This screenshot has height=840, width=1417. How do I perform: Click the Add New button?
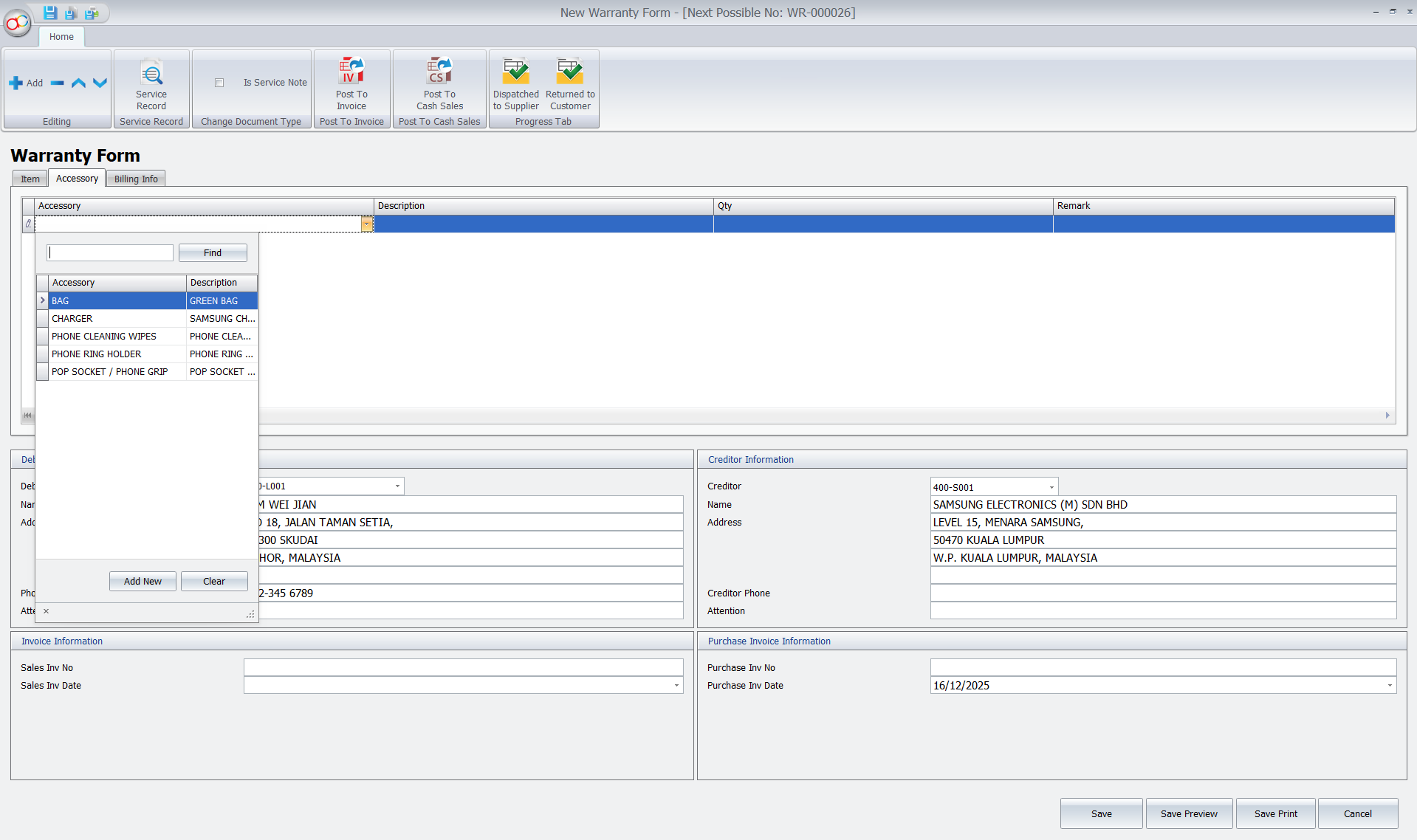(143, 582)
